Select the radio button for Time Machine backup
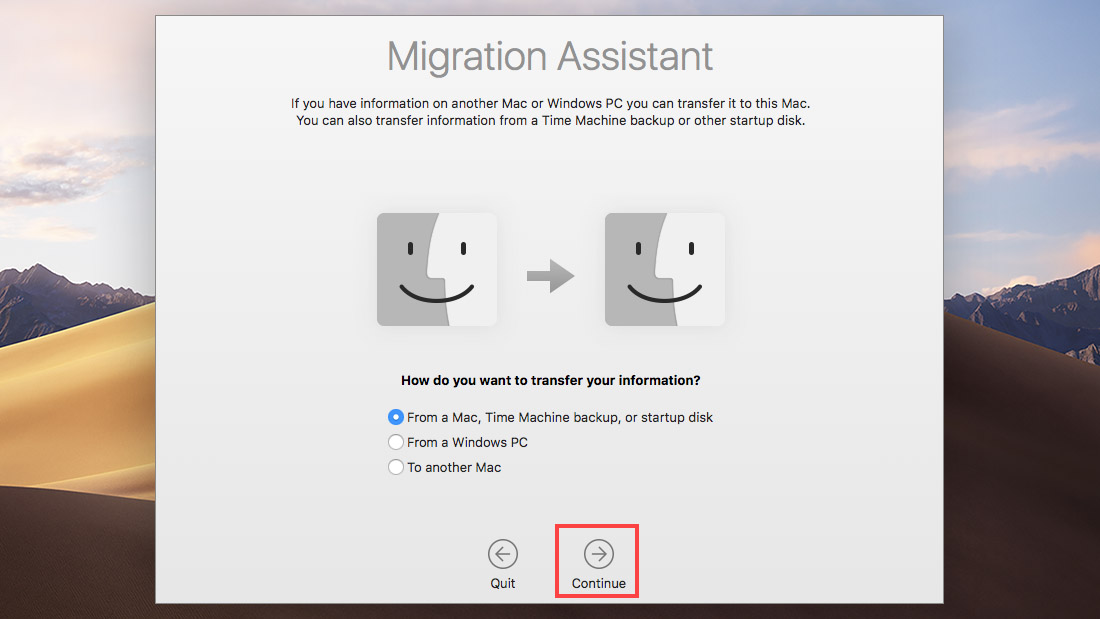 (x=395, y=417)
